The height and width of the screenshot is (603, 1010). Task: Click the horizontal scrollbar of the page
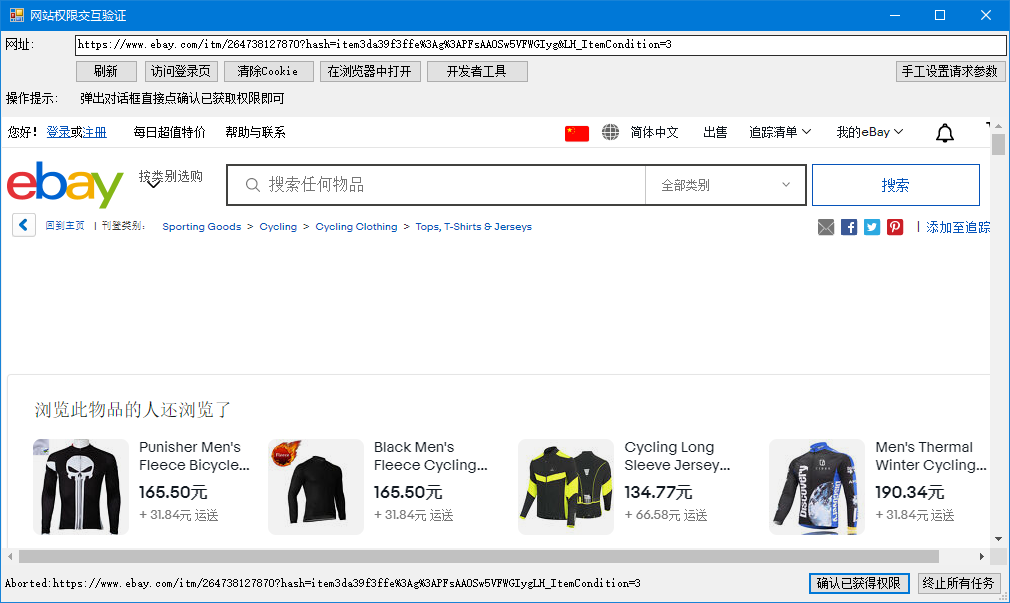pos(478,556)
